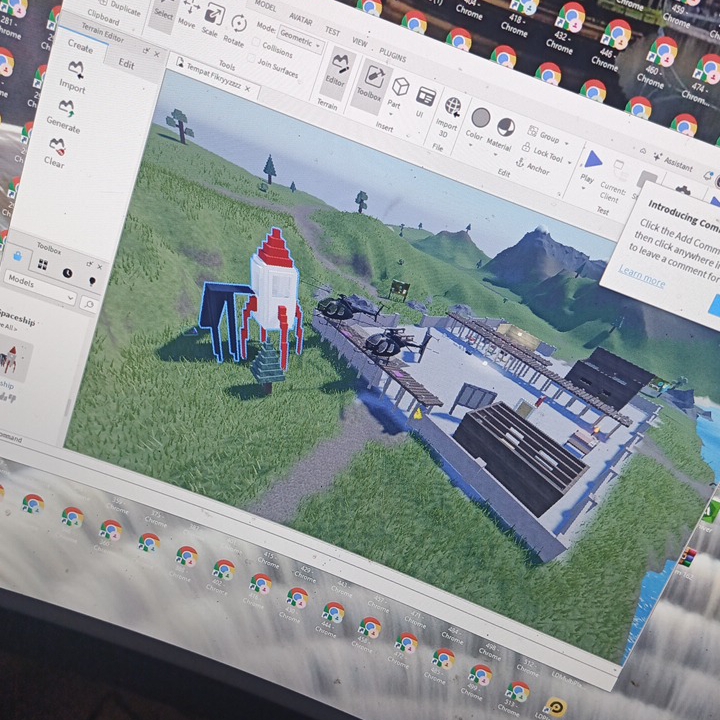Click the Toolbox vertical scrollbar

coord(68,409)
